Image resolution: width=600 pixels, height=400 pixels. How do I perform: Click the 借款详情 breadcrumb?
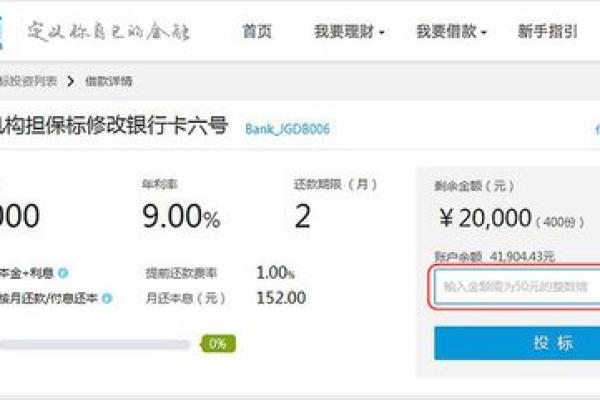click(109, 81)
